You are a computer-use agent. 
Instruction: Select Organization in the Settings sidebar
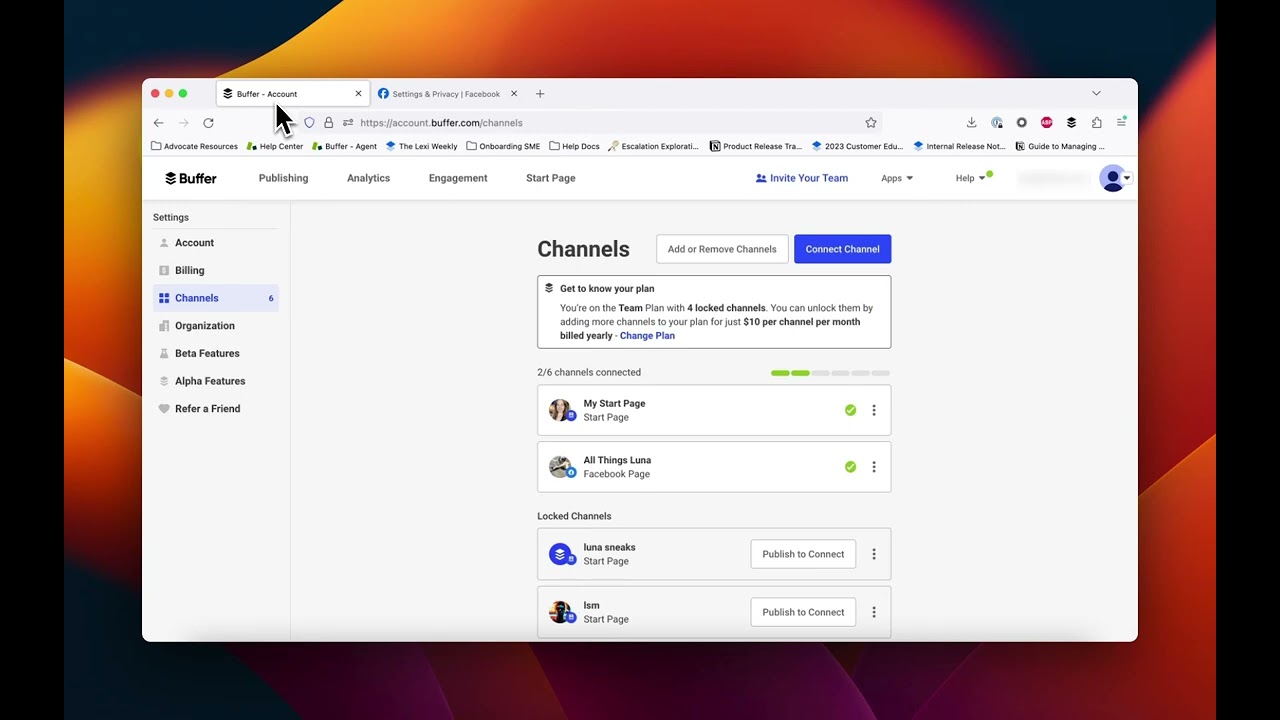click(216, 326)
